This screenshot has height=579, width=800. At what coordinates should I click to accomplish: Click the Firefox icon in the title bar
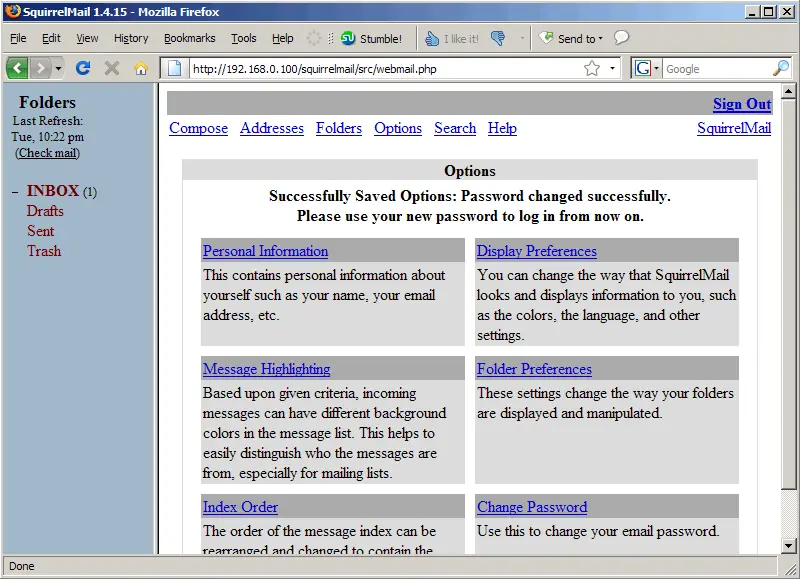pos(13,11)
